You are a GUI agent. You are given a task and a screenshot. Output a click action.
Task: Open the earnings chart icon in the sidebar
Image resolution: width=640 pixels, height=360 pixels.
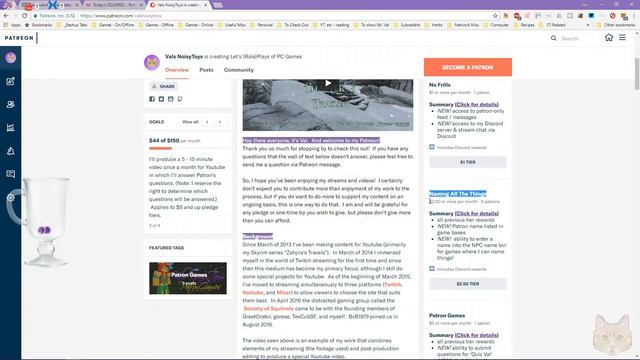tap(11, 128)
